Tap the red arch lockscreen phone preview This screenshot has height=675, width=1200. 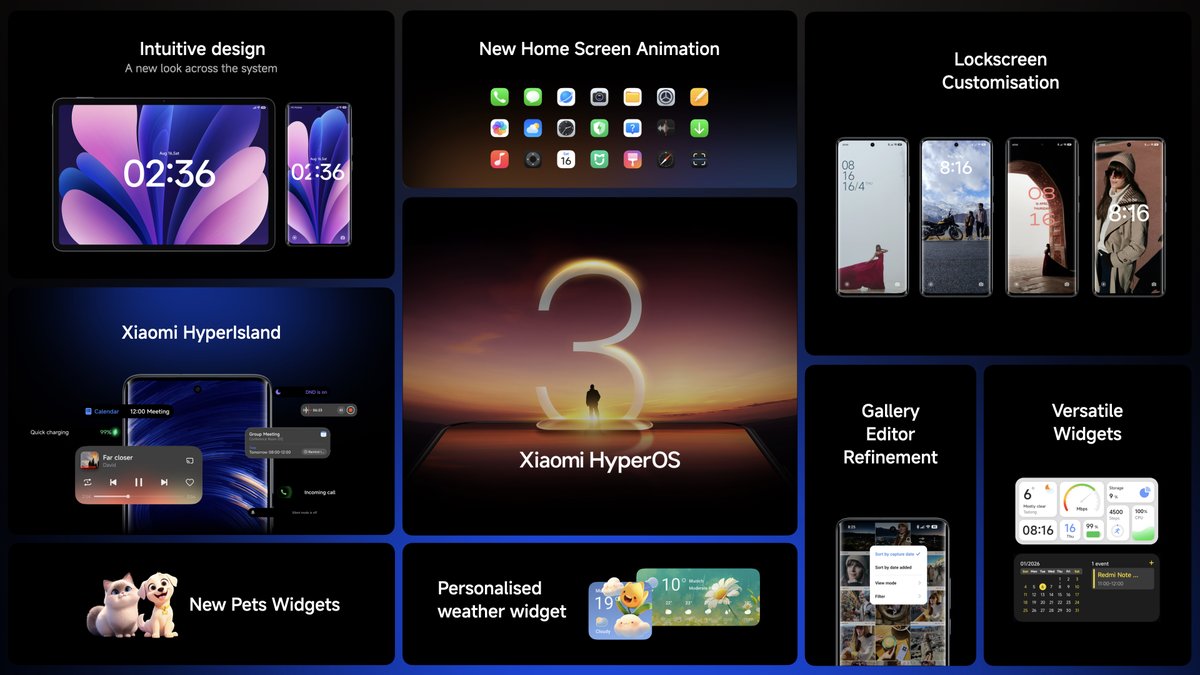coord(1042,217)
